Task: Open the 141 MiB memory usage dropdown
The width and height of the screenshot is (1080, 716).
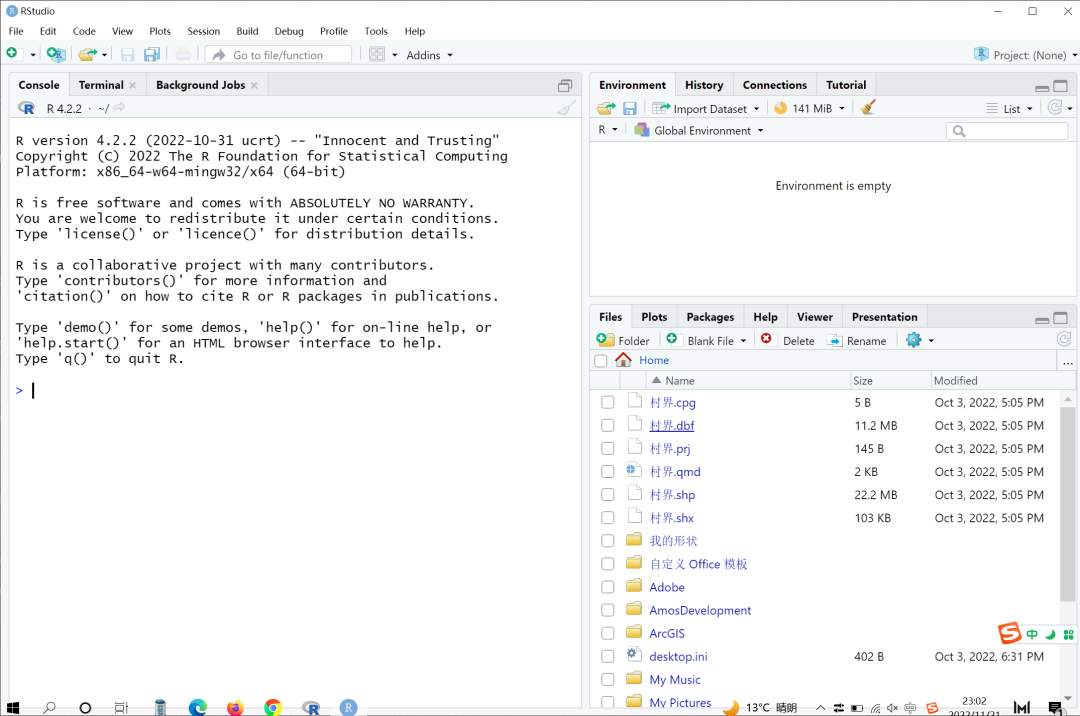Action: pos(809,108)
